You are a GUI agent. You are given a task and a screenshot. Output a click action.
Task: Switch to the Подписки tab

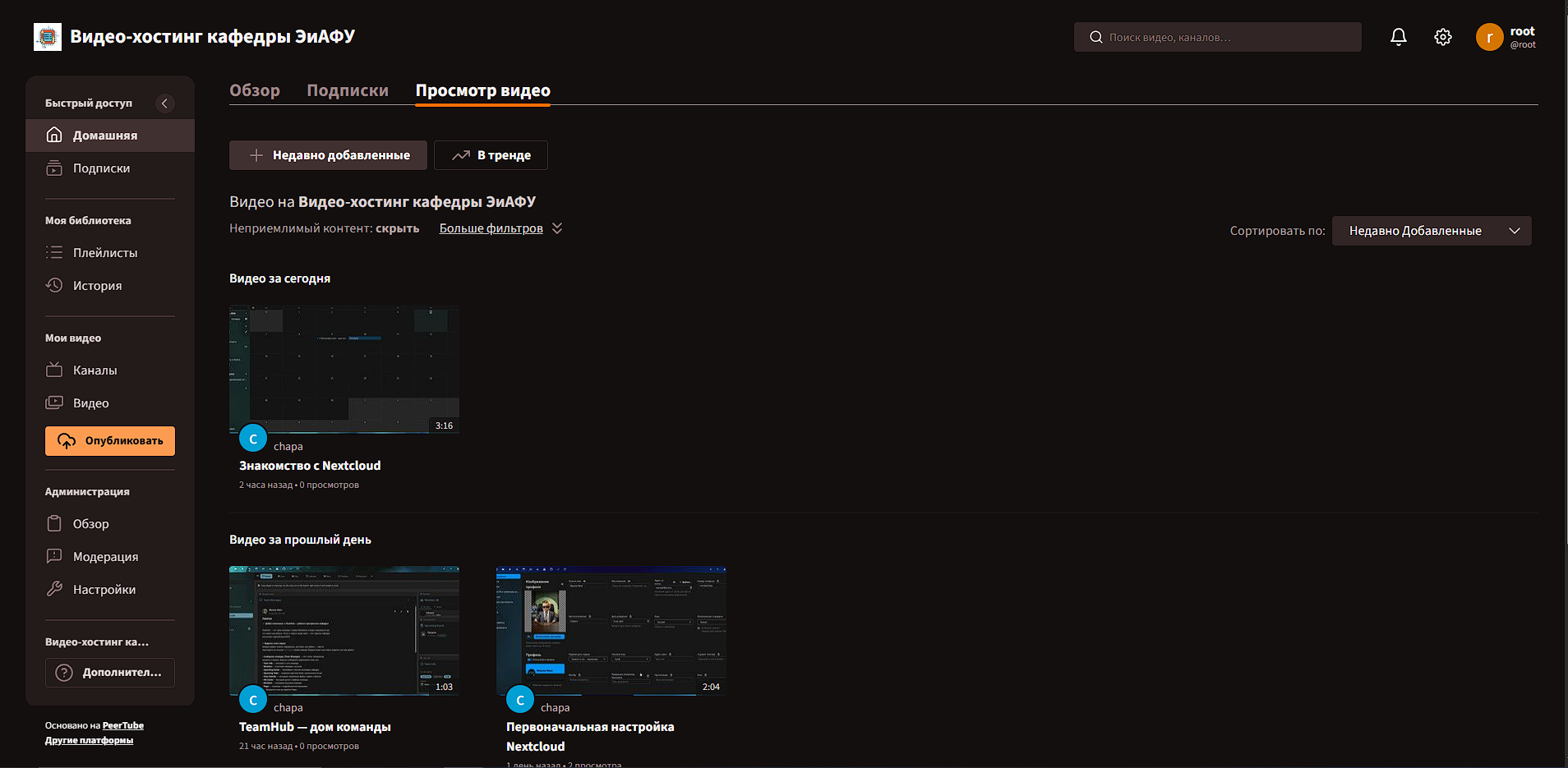348,90
